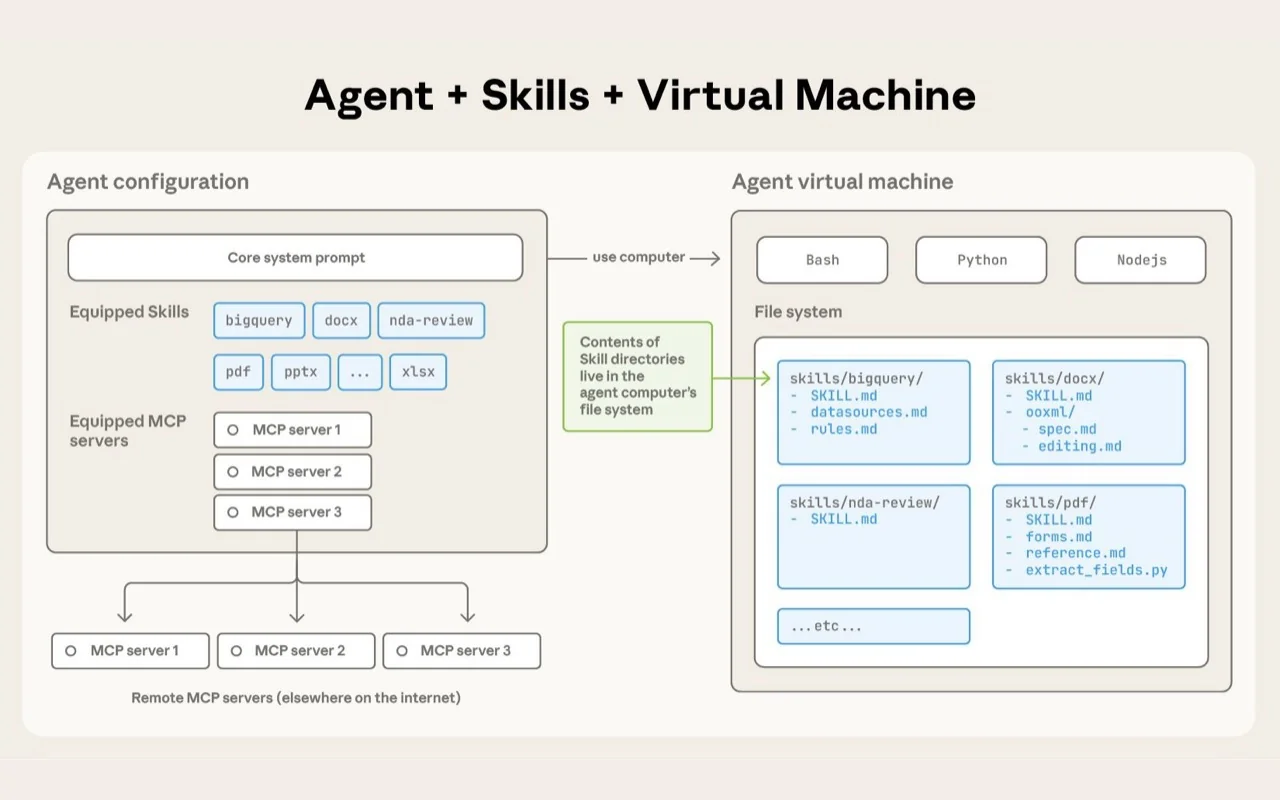Click the "skills/nda-review/" directory name

865,503
